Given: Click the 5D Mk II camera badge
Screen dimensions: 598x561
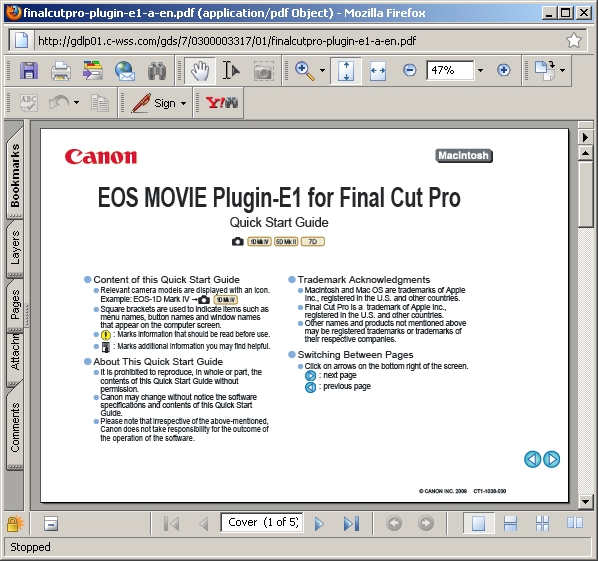Looking at the screenshot, I should tap(286, 242).
